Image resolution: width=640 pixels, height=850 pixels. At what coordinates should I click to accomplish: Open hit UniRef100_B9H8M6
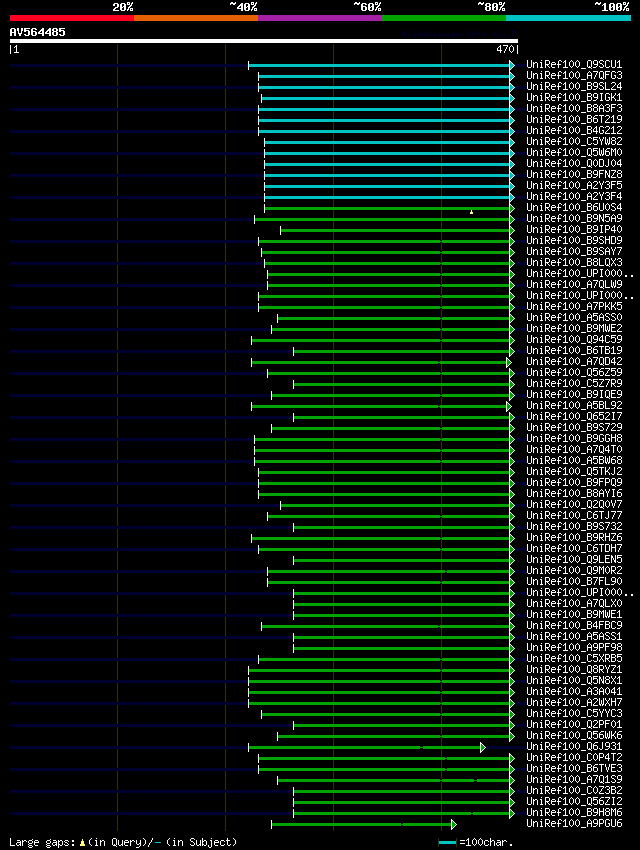click(x=574, y=813)
